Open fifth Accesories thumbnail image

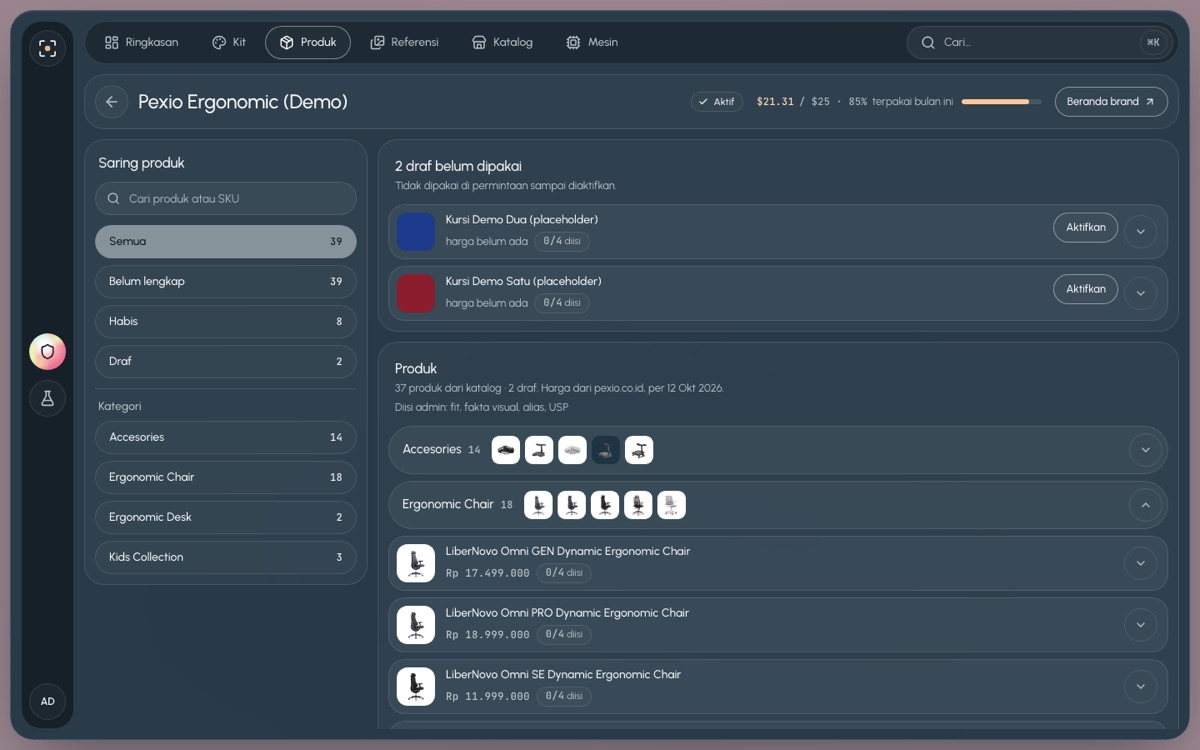(639, 450)
